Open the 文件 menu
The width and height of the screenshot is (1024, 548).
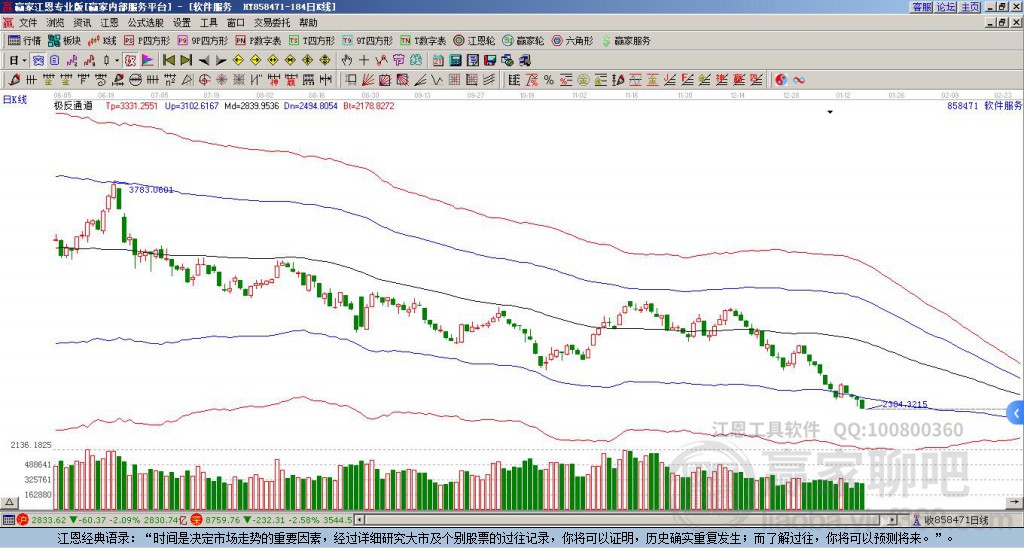[x=28, y=23]
